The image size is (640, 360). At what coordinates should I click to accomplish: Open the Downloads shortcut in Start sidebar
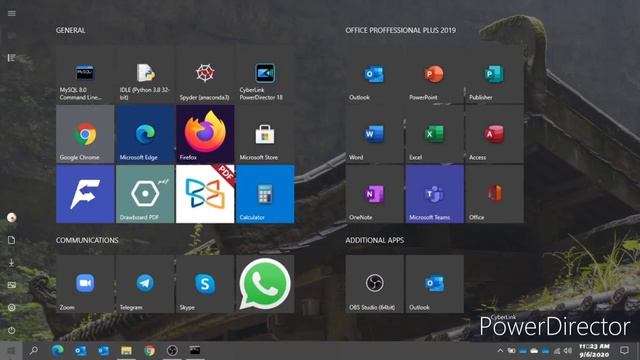click(x=11, y=263)
